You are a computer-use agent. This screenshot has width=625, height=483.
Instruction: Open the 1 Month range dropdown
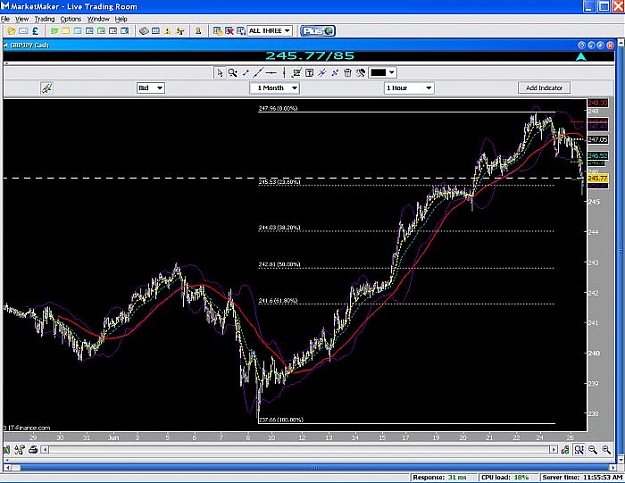275,88
